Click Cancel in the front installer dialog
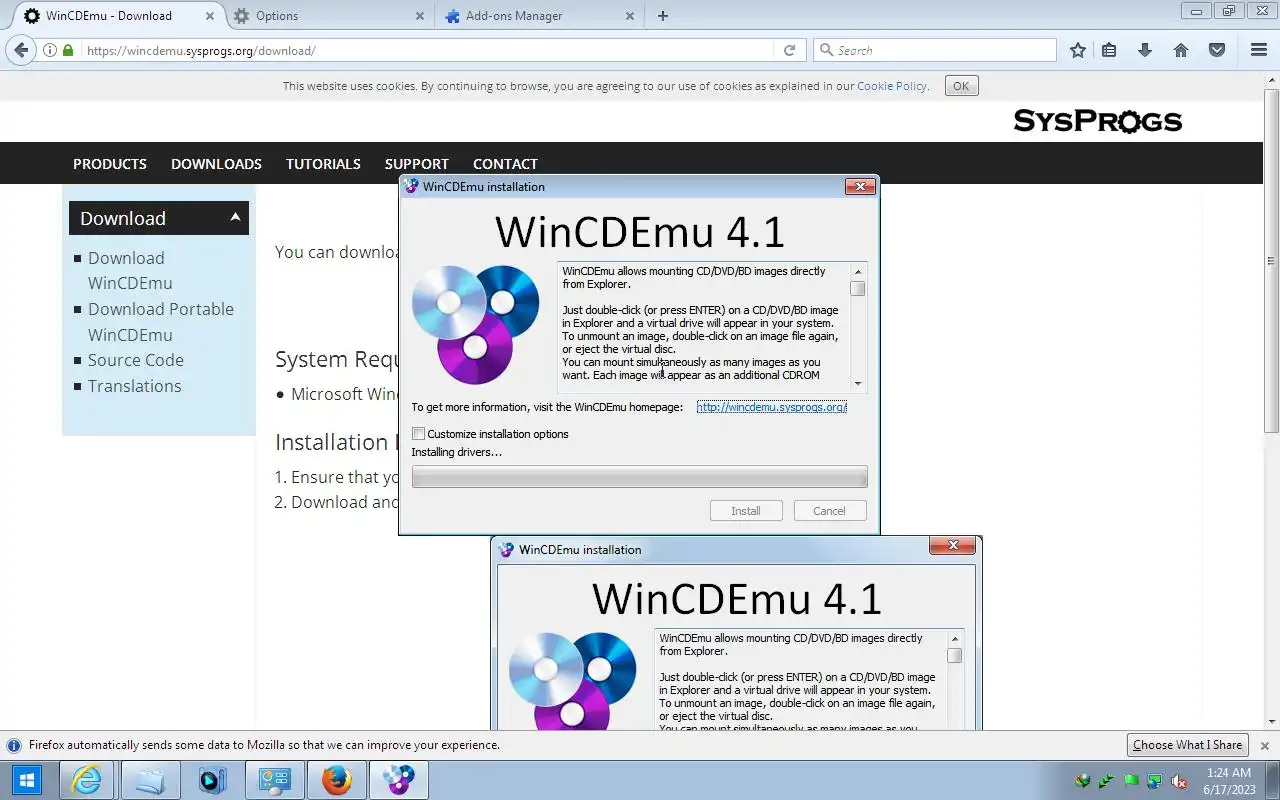 (x=829, y=511)
